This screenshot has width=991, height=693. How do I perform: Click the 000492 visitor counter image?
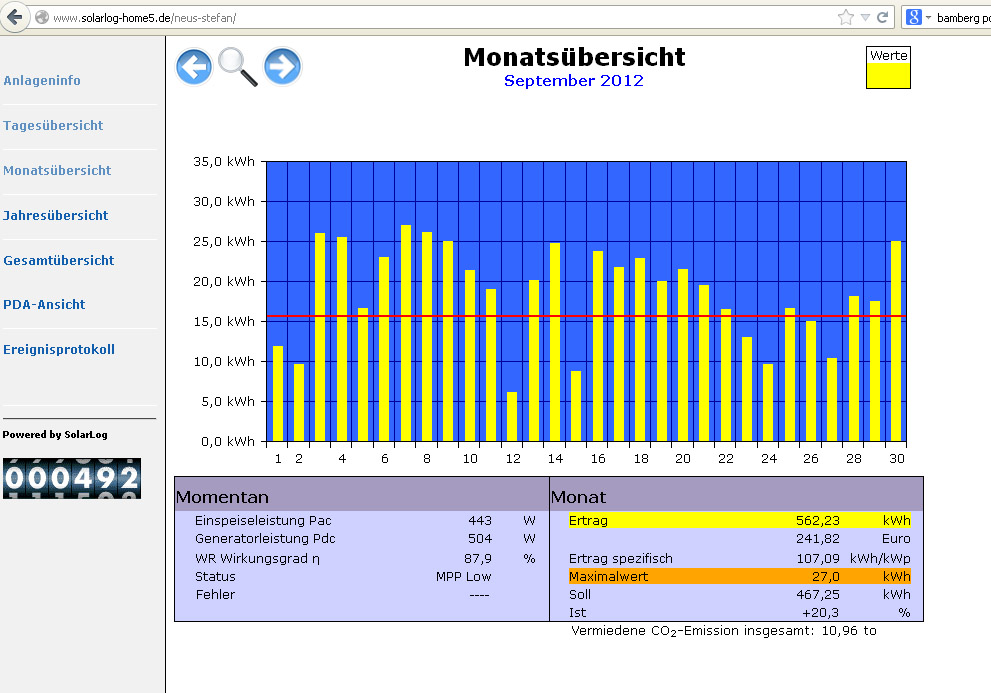tap(71, 478)
